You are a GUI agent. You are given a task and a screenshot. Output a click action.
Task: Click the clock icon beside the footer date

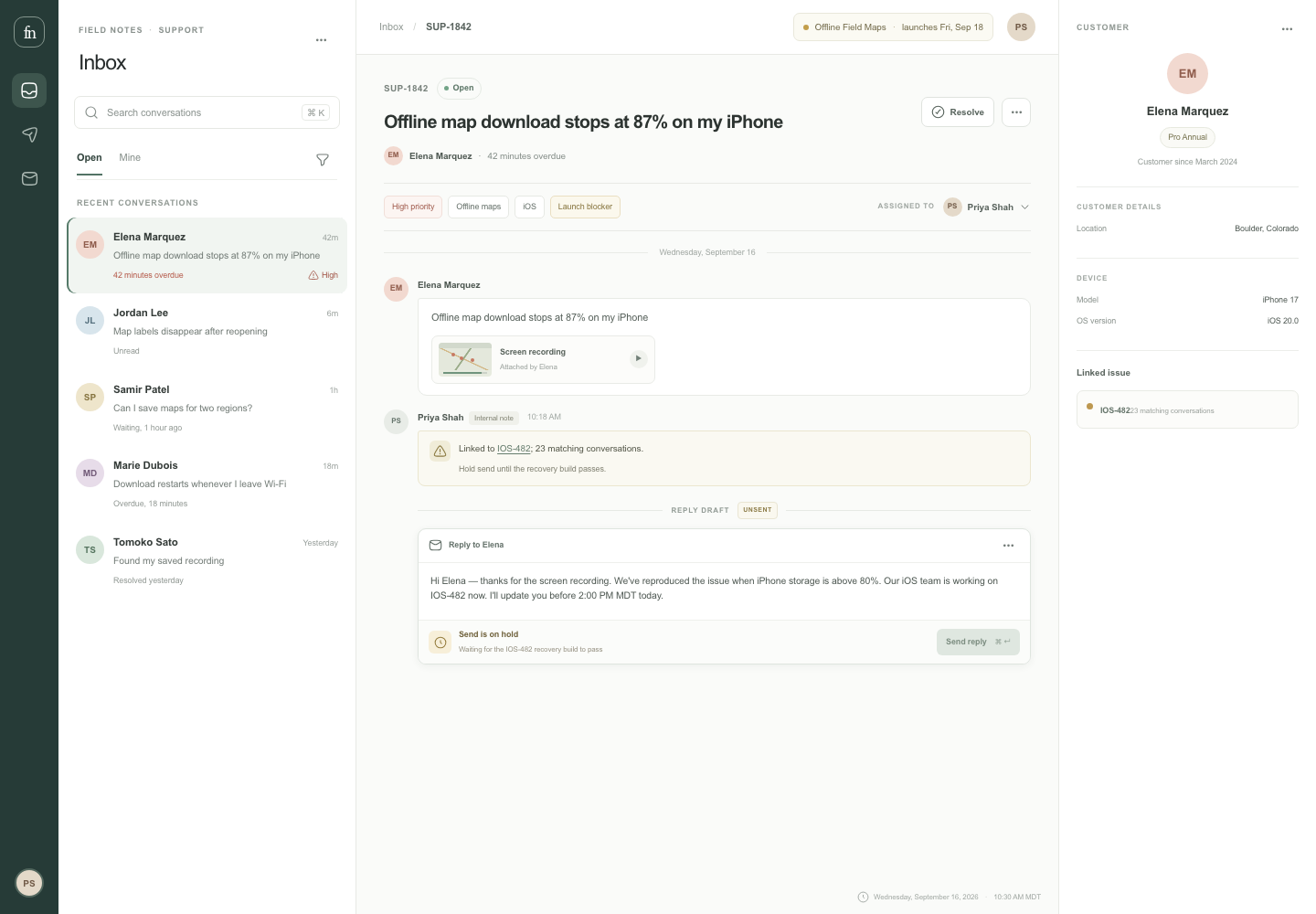click(863, 898)
